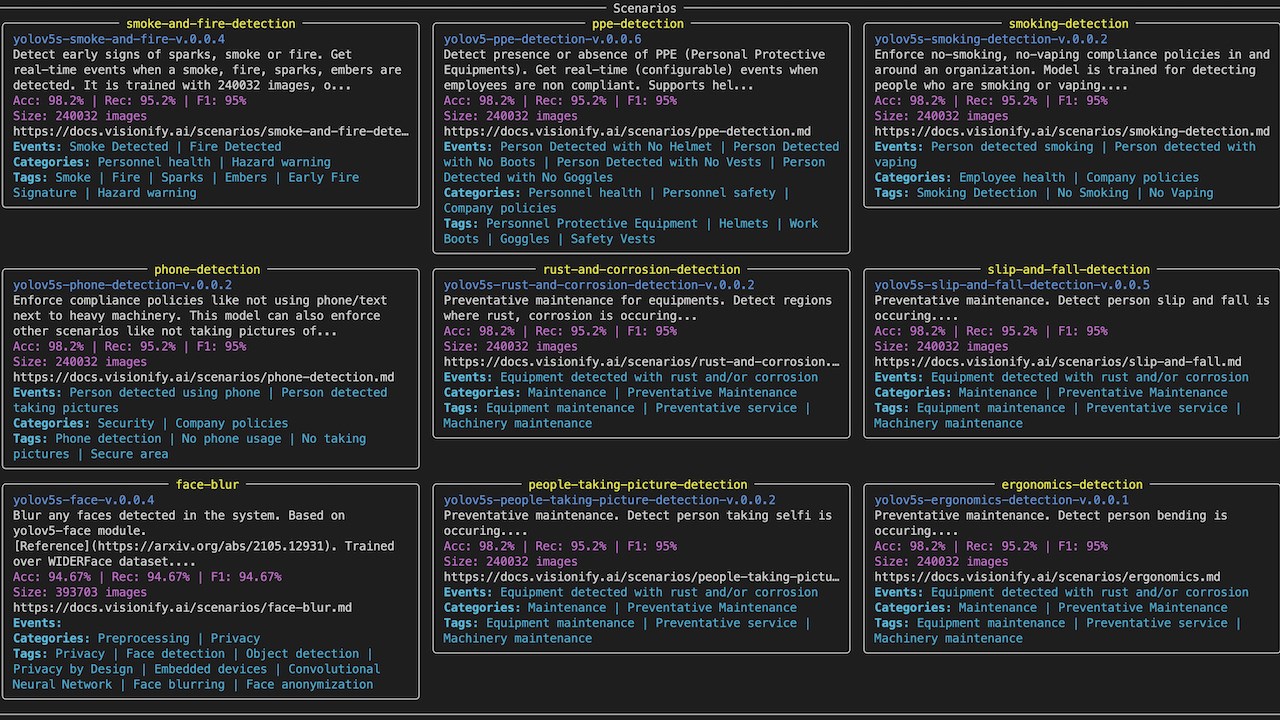1280x720 pixels.
Task: Open the ppe-detection.md docs URL
Action: pyautogui.click(x=627, y=131)
